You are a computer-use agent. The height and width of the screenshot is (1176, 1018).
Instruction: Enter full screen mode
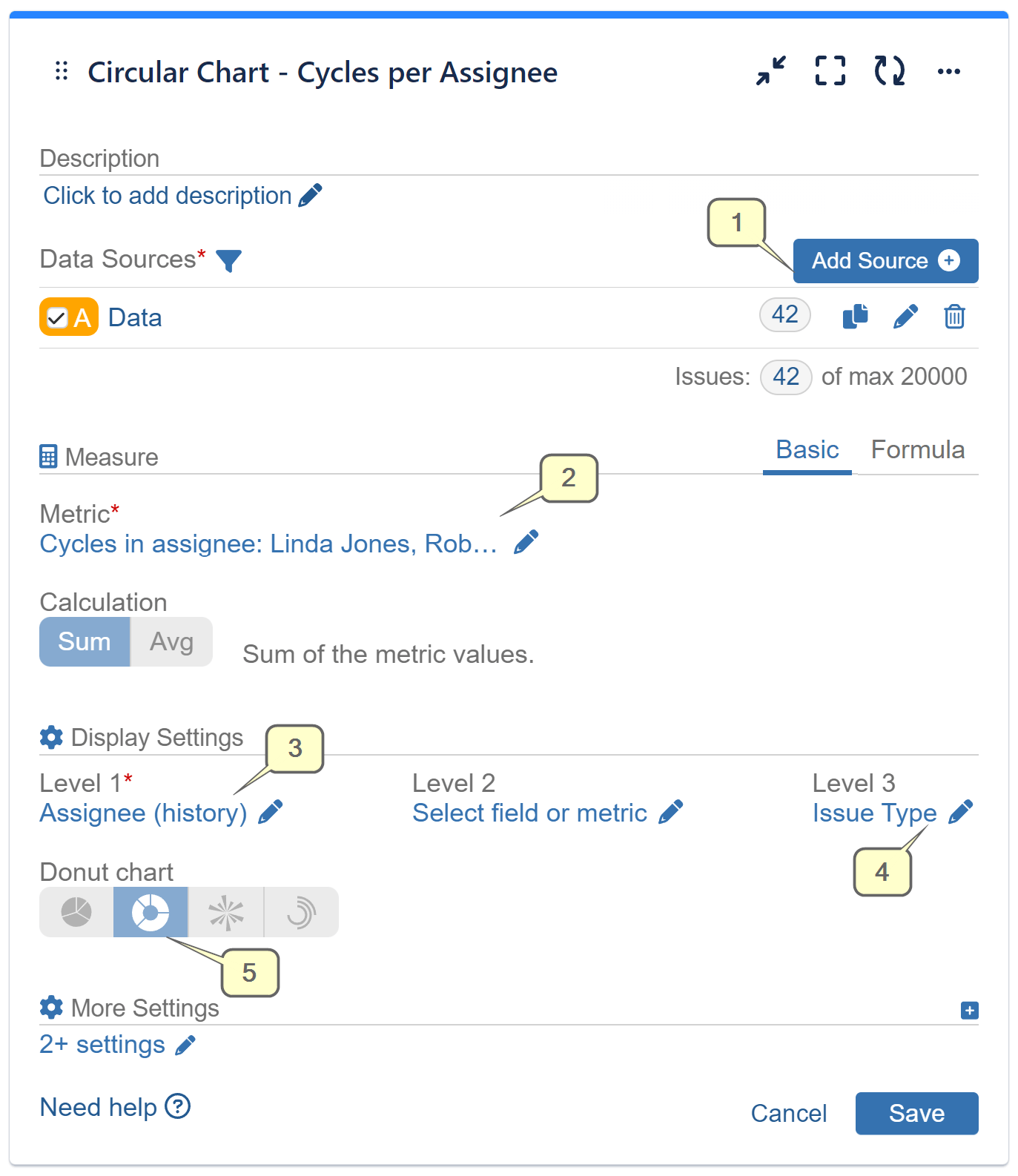[x=830, y=71]
